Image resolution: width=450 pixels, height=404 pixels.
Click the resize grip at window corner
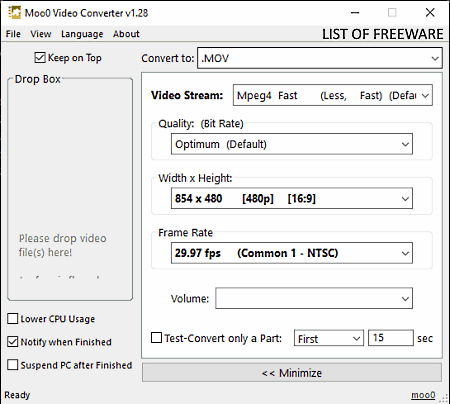[x=444, y=398]
